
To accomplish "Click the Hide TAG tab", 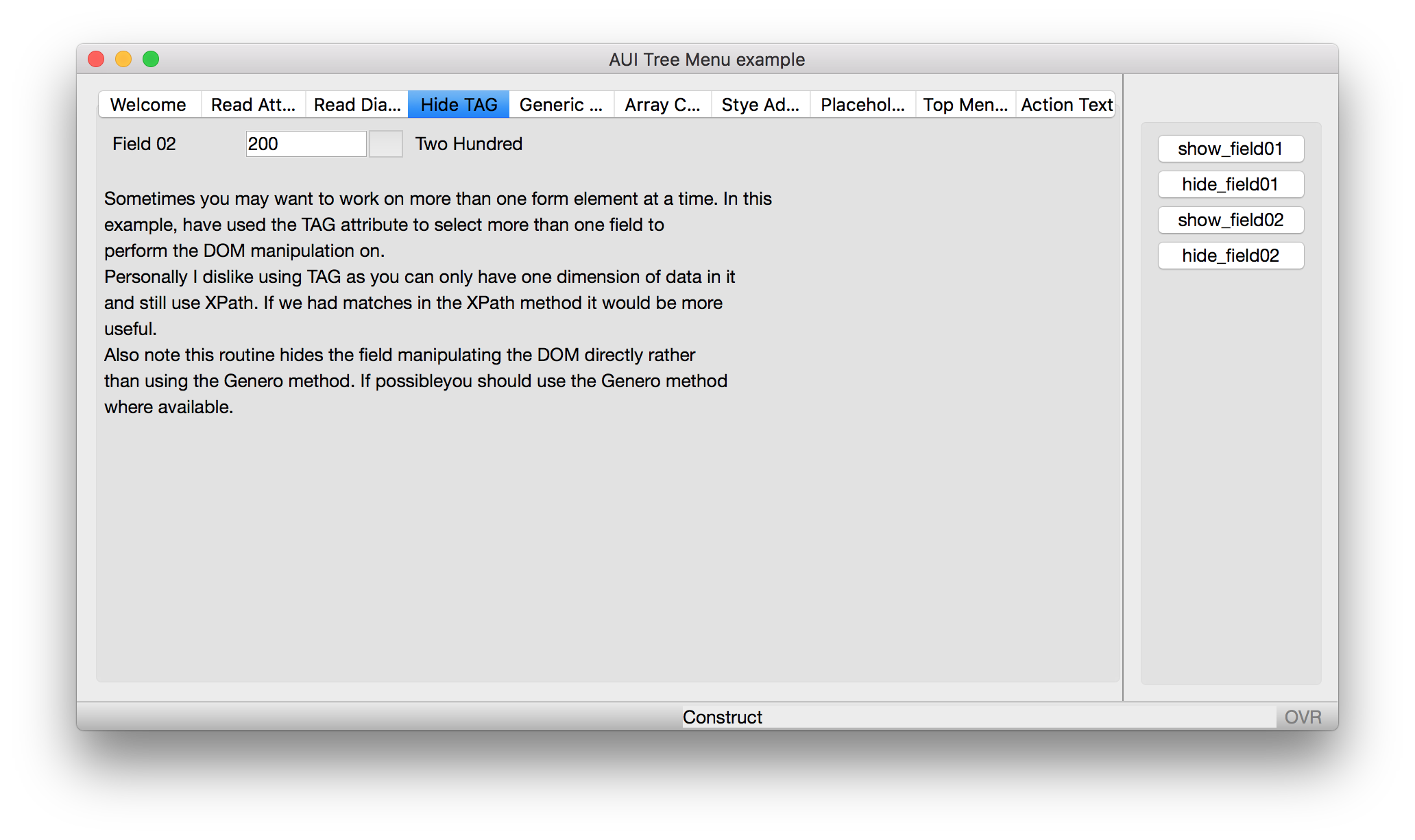I will pos(459,105).
